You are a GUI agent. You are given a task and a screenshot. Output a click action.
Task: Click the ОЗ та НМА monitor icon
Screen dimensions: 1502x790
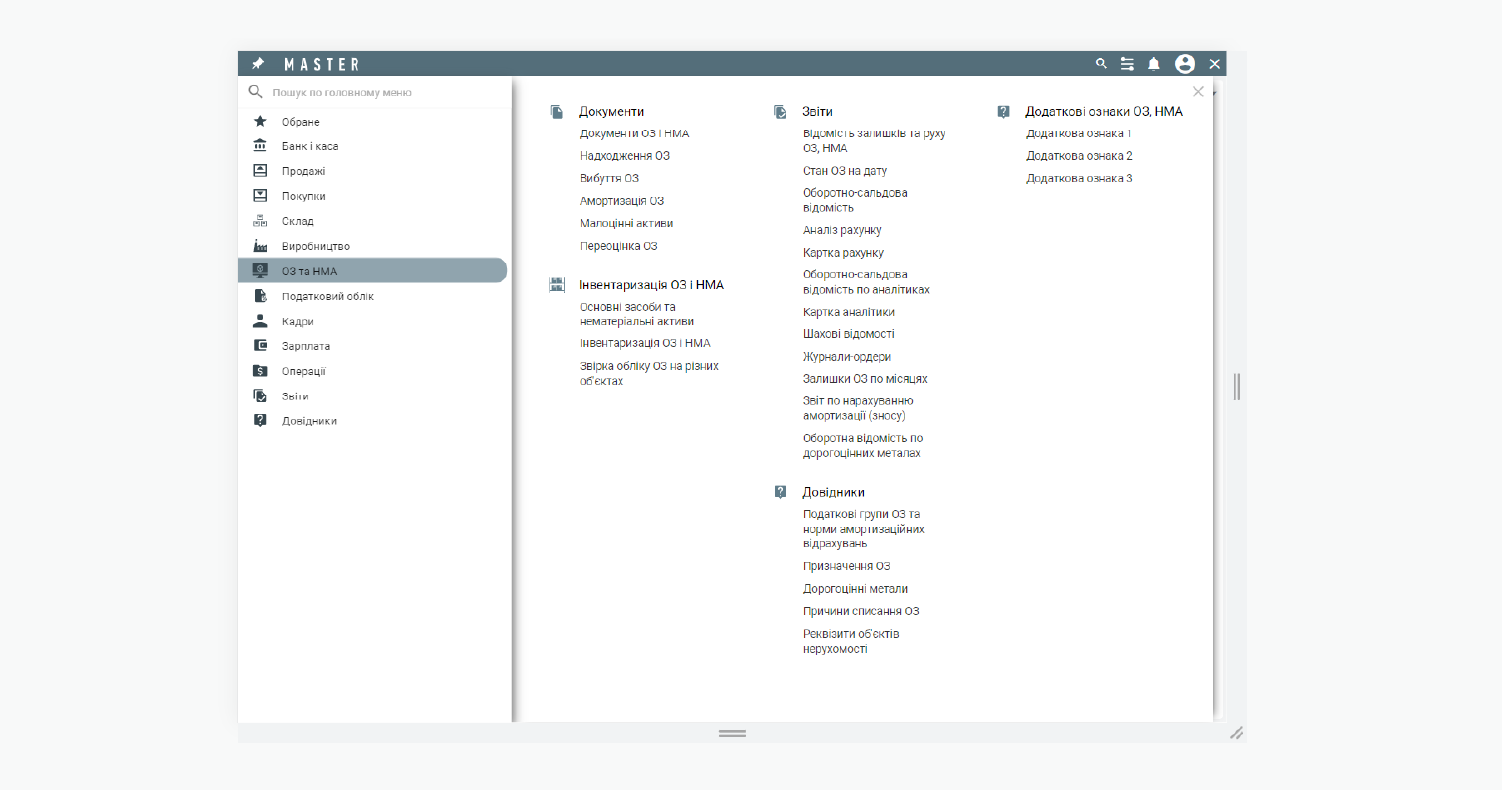[x=260, y=270]
